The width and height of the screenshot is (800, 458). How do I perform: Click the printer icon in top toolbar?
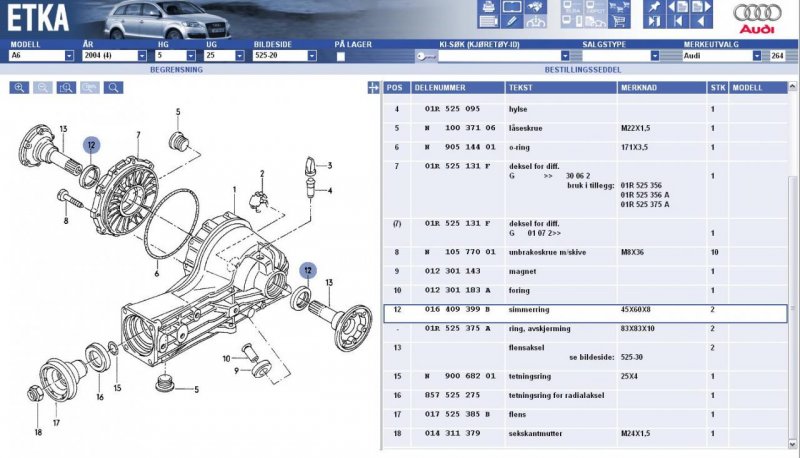point(489,6)
